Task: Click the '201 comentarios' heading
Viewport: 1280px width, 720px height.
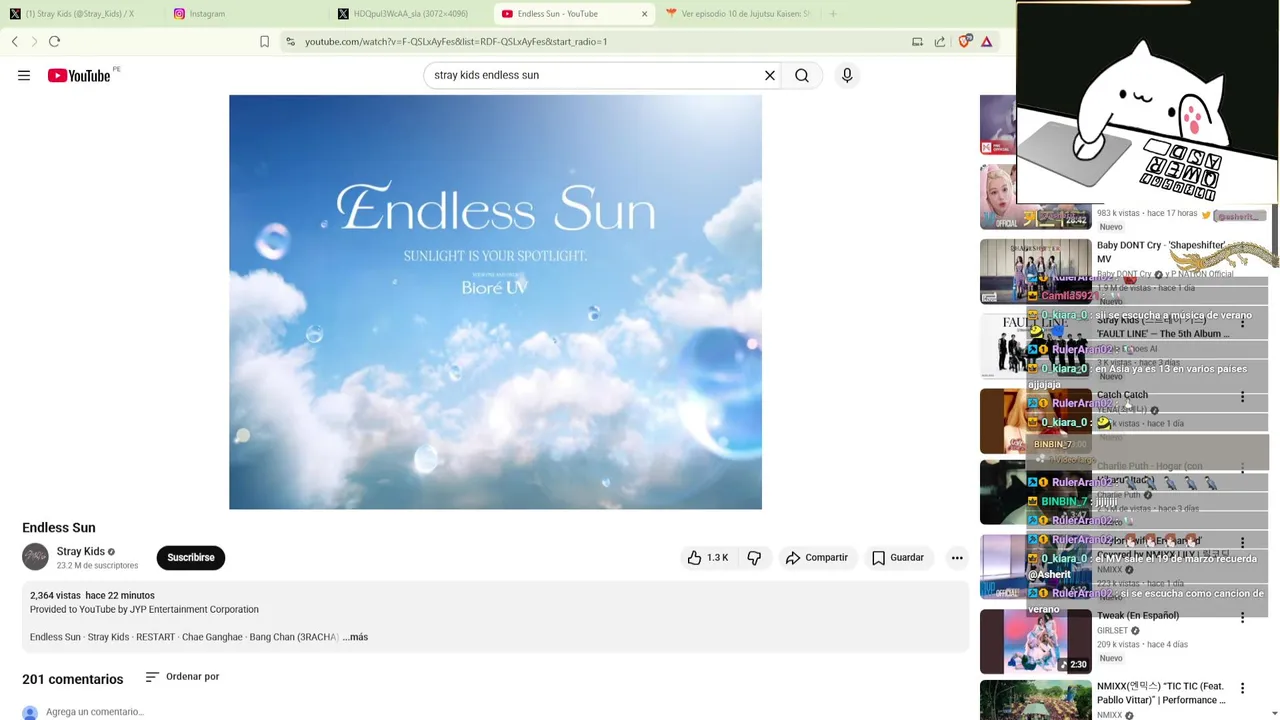Action: [x=73, y=679]
